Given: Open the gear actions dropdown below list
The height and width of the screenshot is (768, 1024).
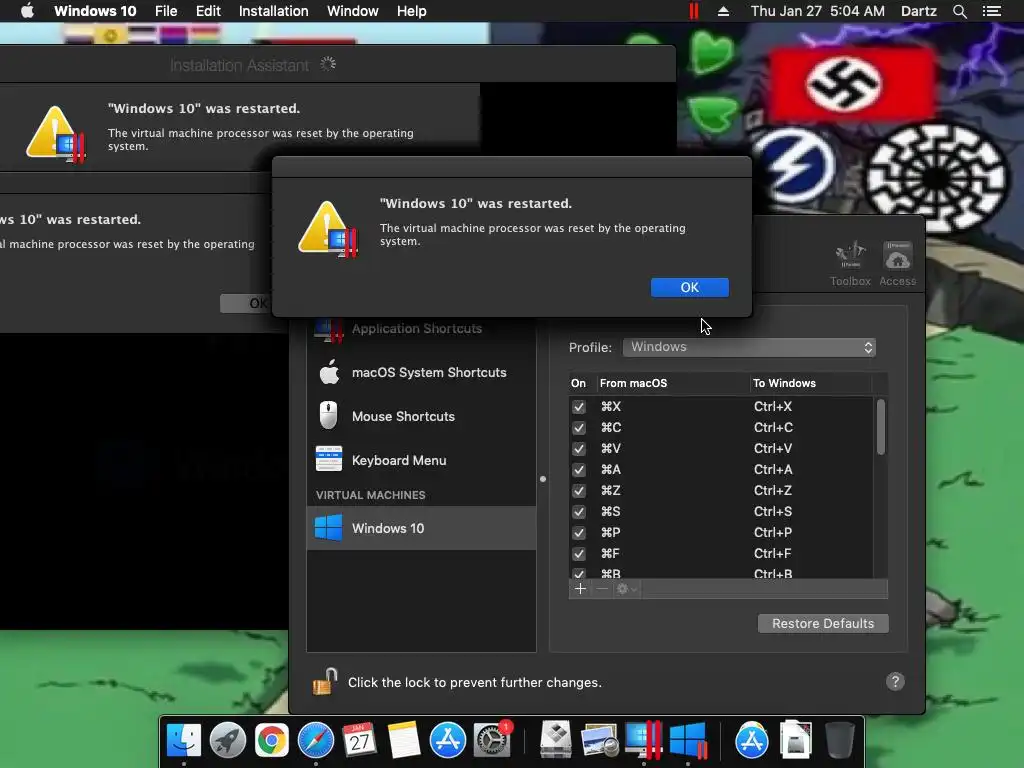Looking at the screenshot, I should pos(626,589).
